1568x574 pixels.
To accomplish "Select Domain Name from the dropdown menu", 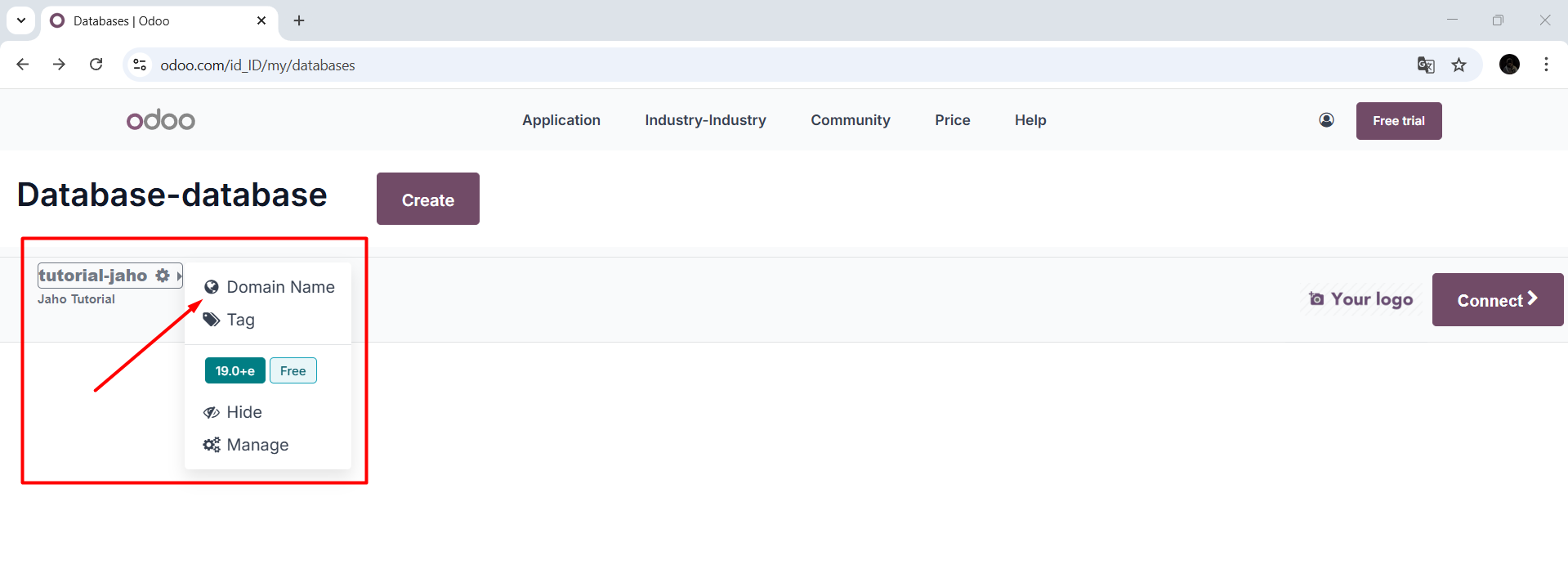I will click(279, 287).
